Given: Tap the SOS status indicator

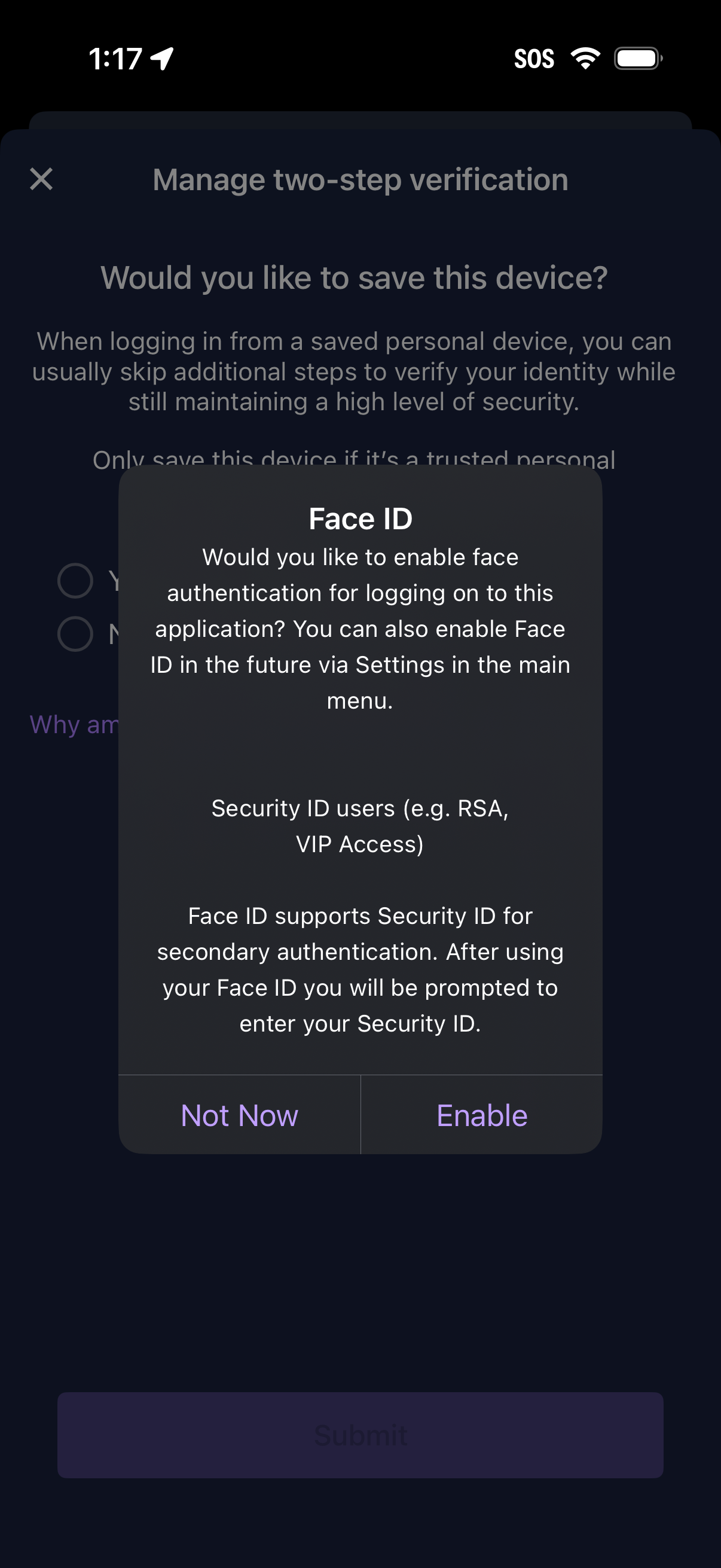Looking at the screenshot, I should click(x=534, y=59).
